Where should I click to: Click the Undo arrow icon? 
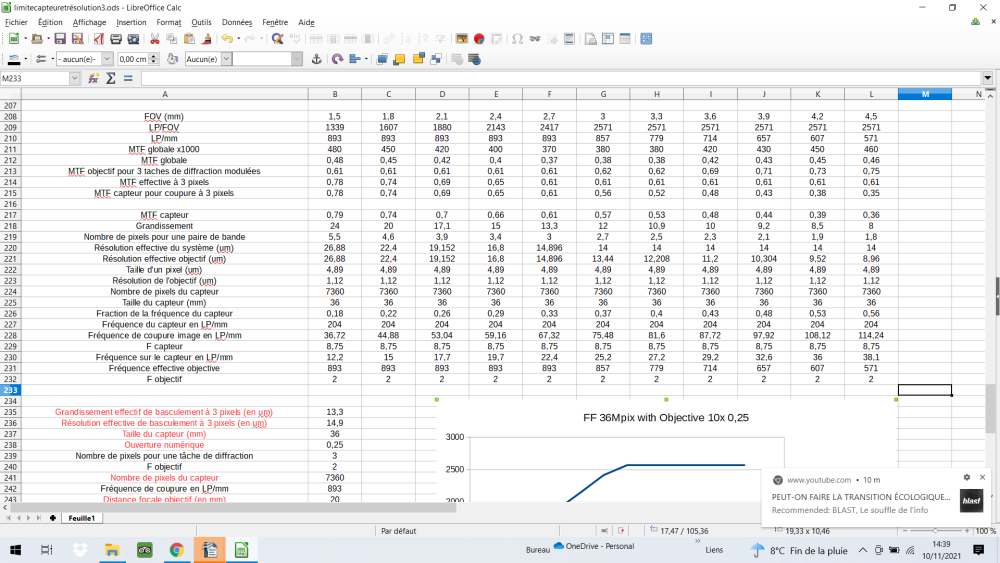227,39
